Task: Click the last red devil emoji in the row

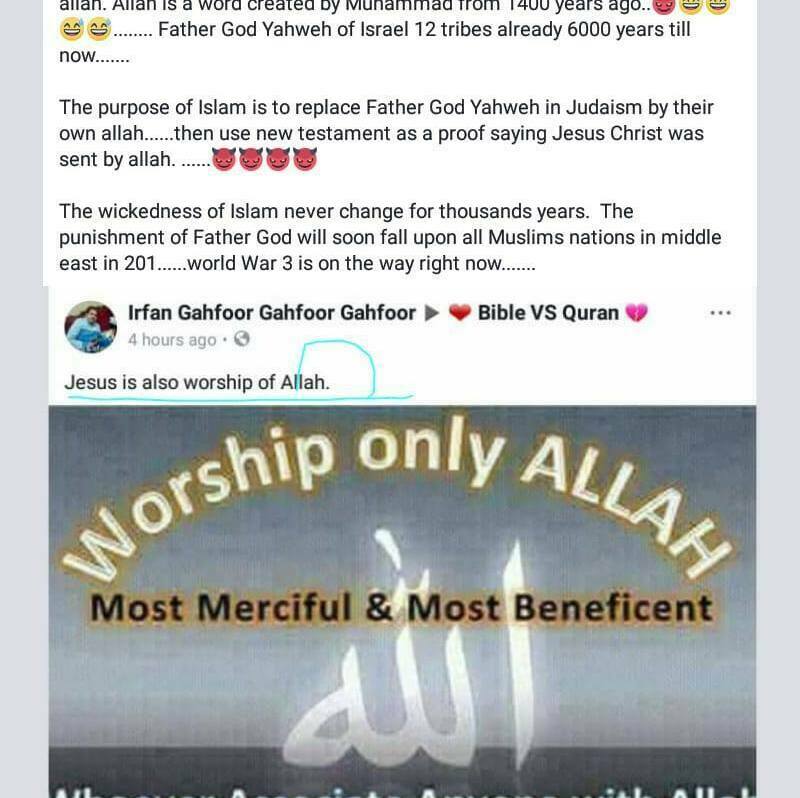Action: tap(305, 159)
